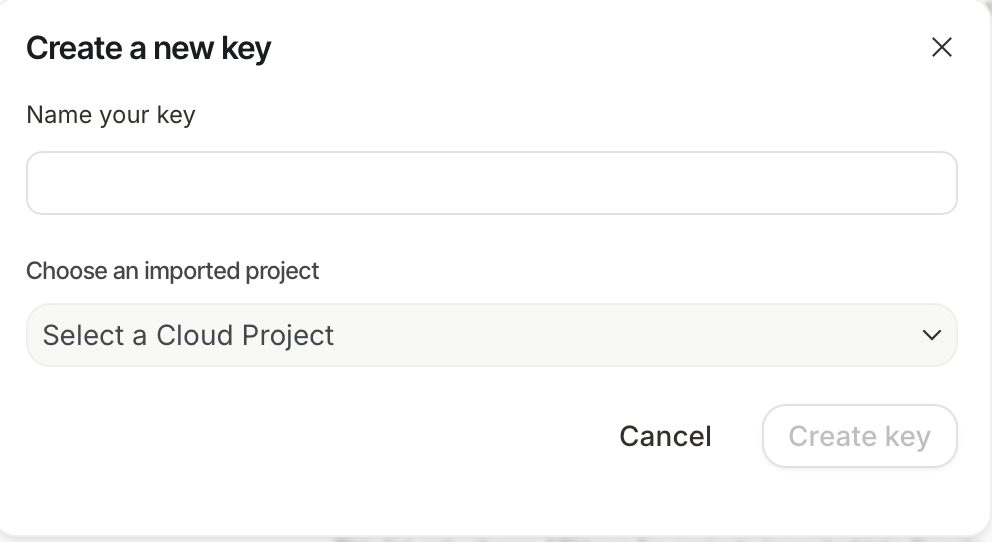Click the "Name your key" label
This screenshot has width=992, height=542.
click(111, 115)
